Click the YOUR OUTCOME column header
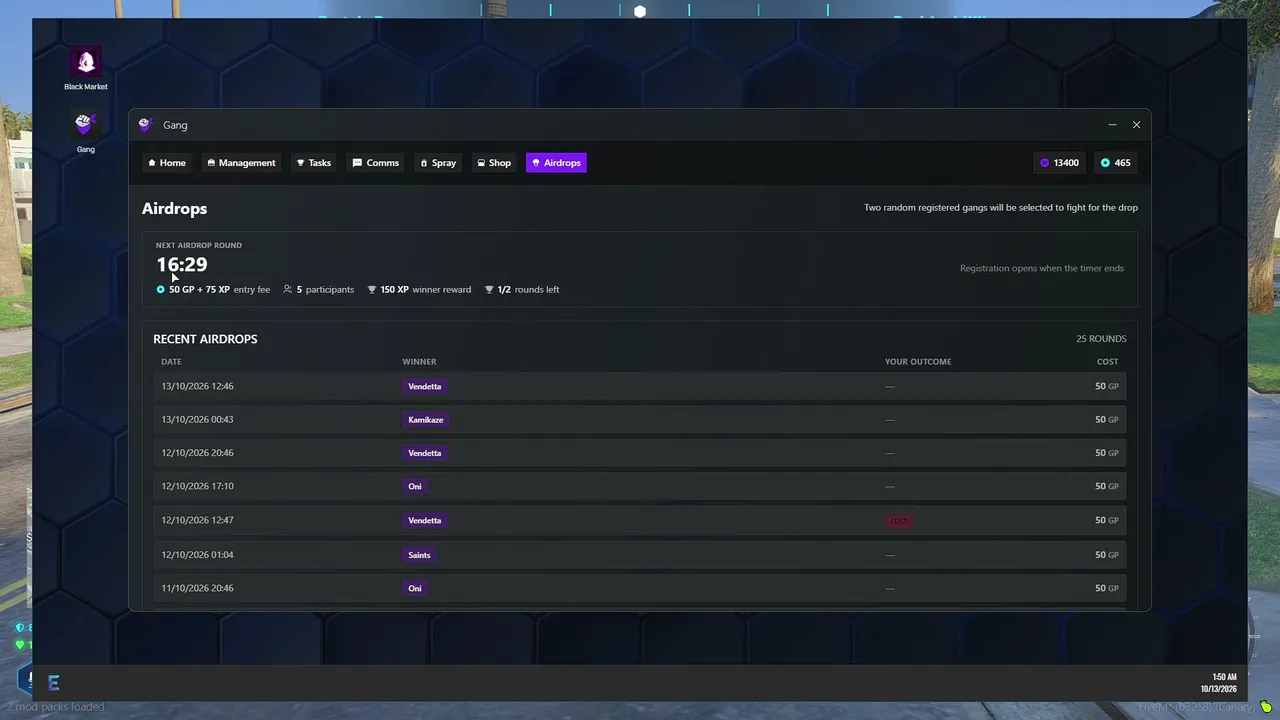 pos(918,362)
